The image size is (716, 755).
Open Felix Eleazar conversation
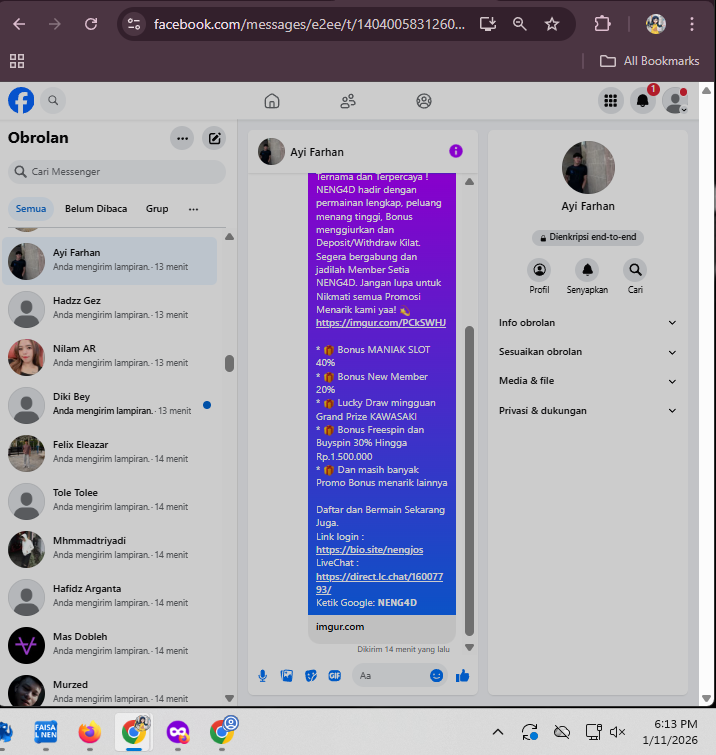110,453
